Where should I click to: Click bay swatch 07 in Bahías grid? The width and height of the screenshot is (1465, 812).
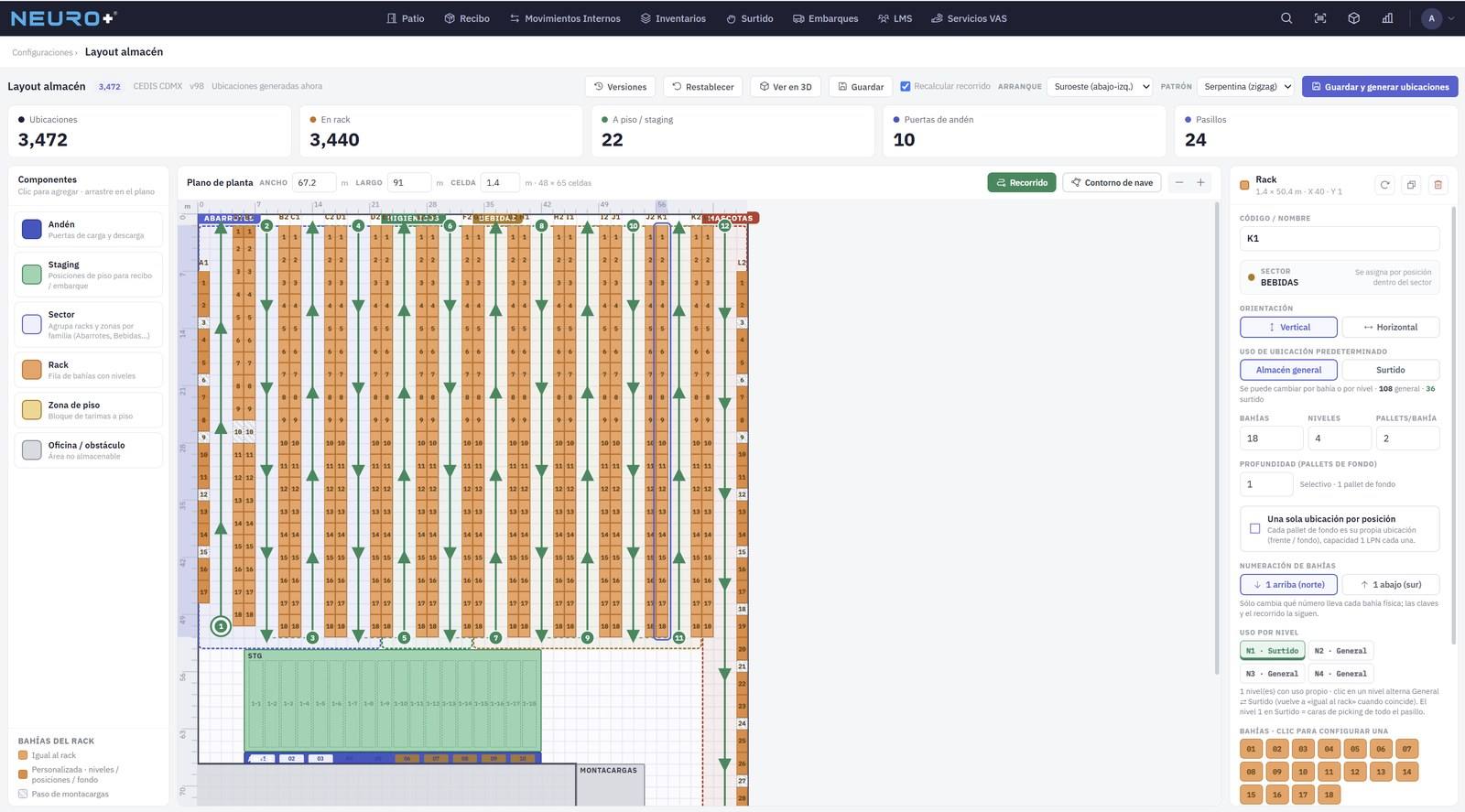[1407, 748]
